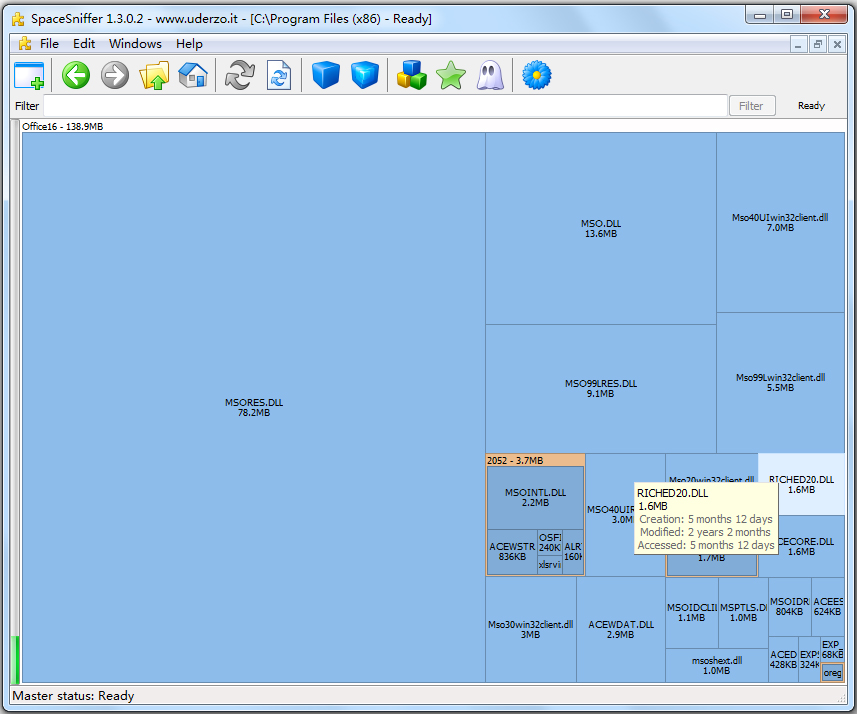Toggle the ghost free space icon
The height and width of the screenshot is (714, 857).
click(x=490, y=75)
